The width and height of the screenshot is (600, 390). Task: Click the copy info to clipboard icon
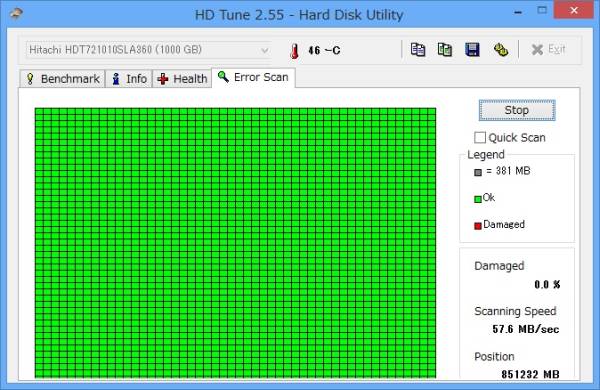coord(417,50)
